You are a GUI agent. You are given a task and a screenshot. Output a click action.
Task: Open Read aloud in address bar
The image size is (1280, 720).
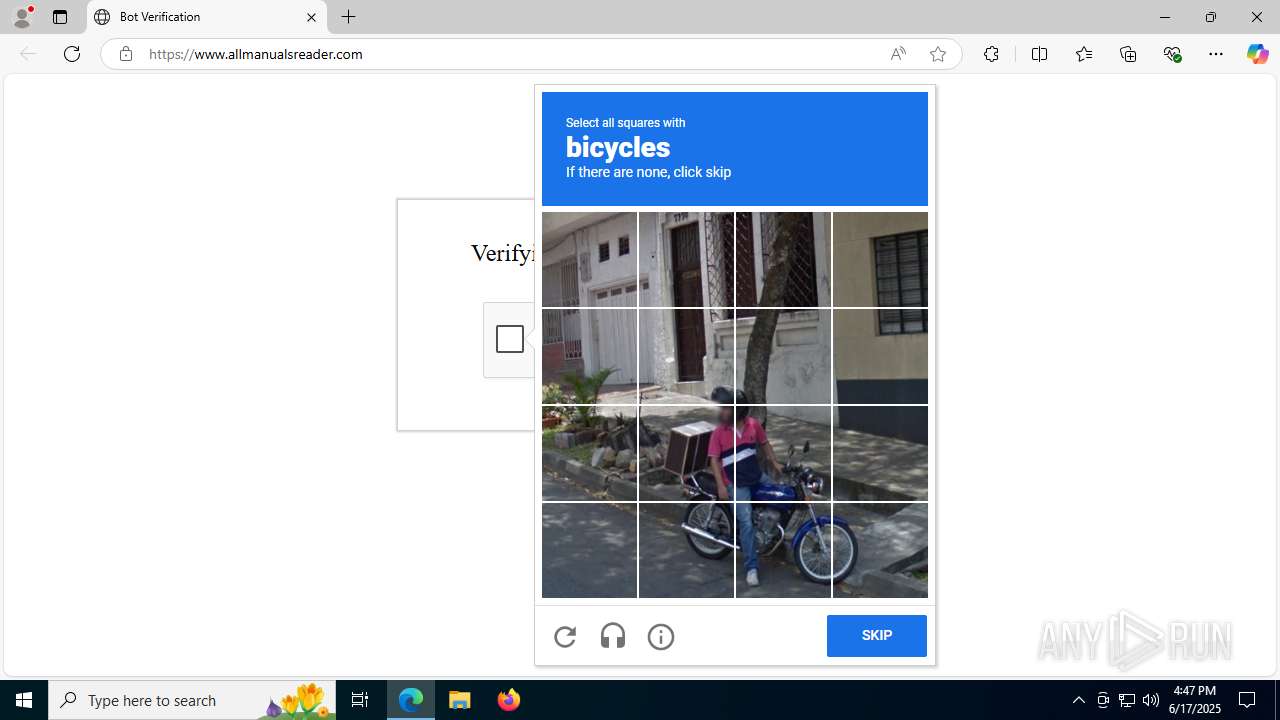[898, 54]
